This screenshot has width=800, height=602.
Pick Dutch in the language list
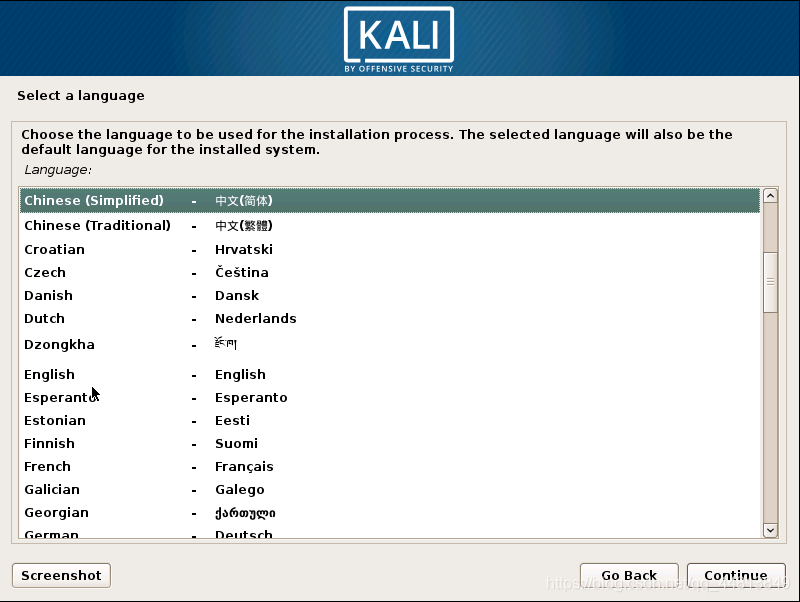[x=390, y=318]
